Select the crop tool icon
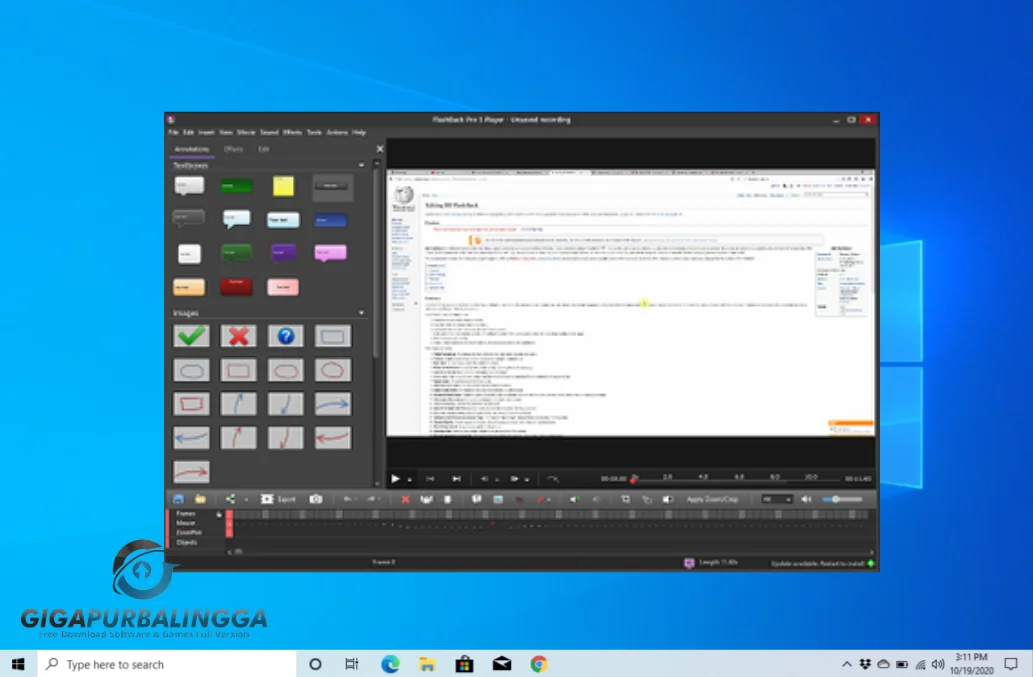Image resolution: width=1033 pixels, height=677 pixels. click(x=626, y=499)
